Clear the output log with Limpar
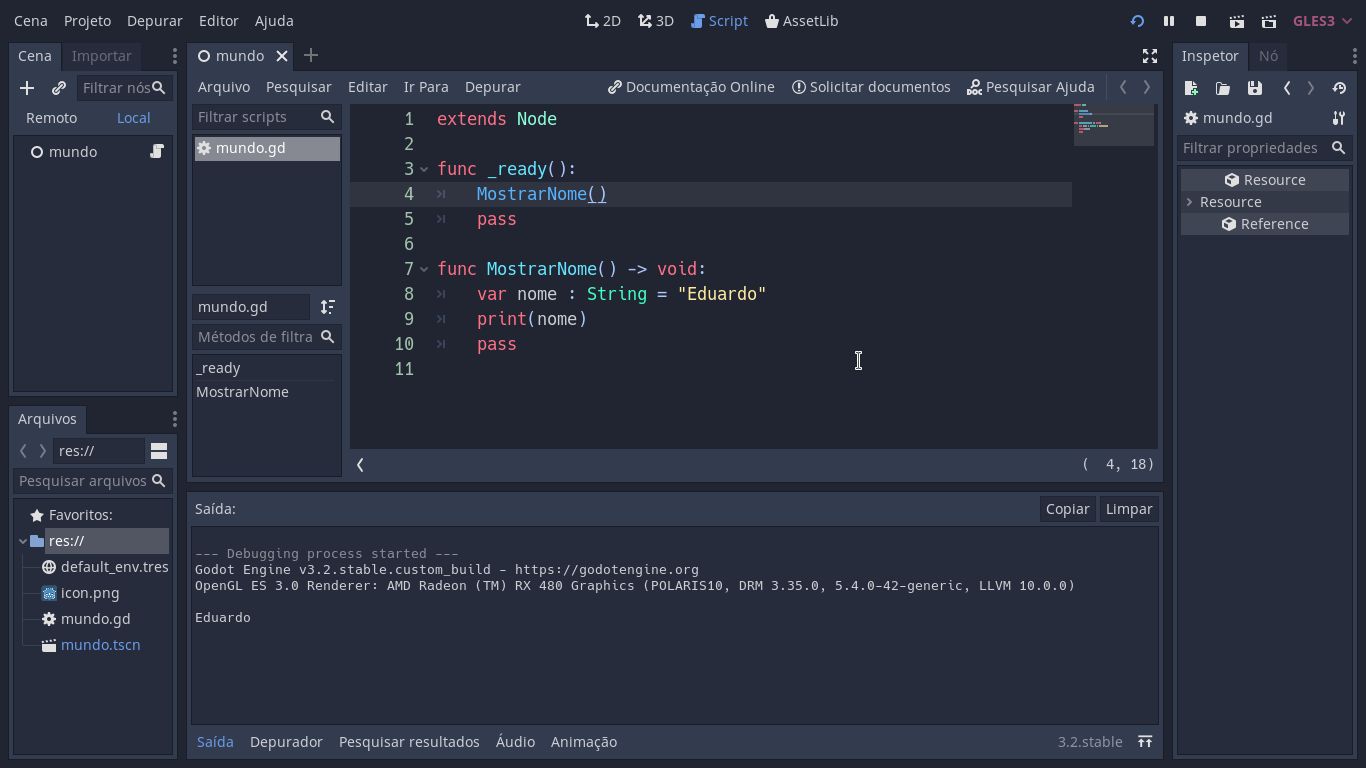This screenshot has height=768, width=1366. [x=1129, y=509]
